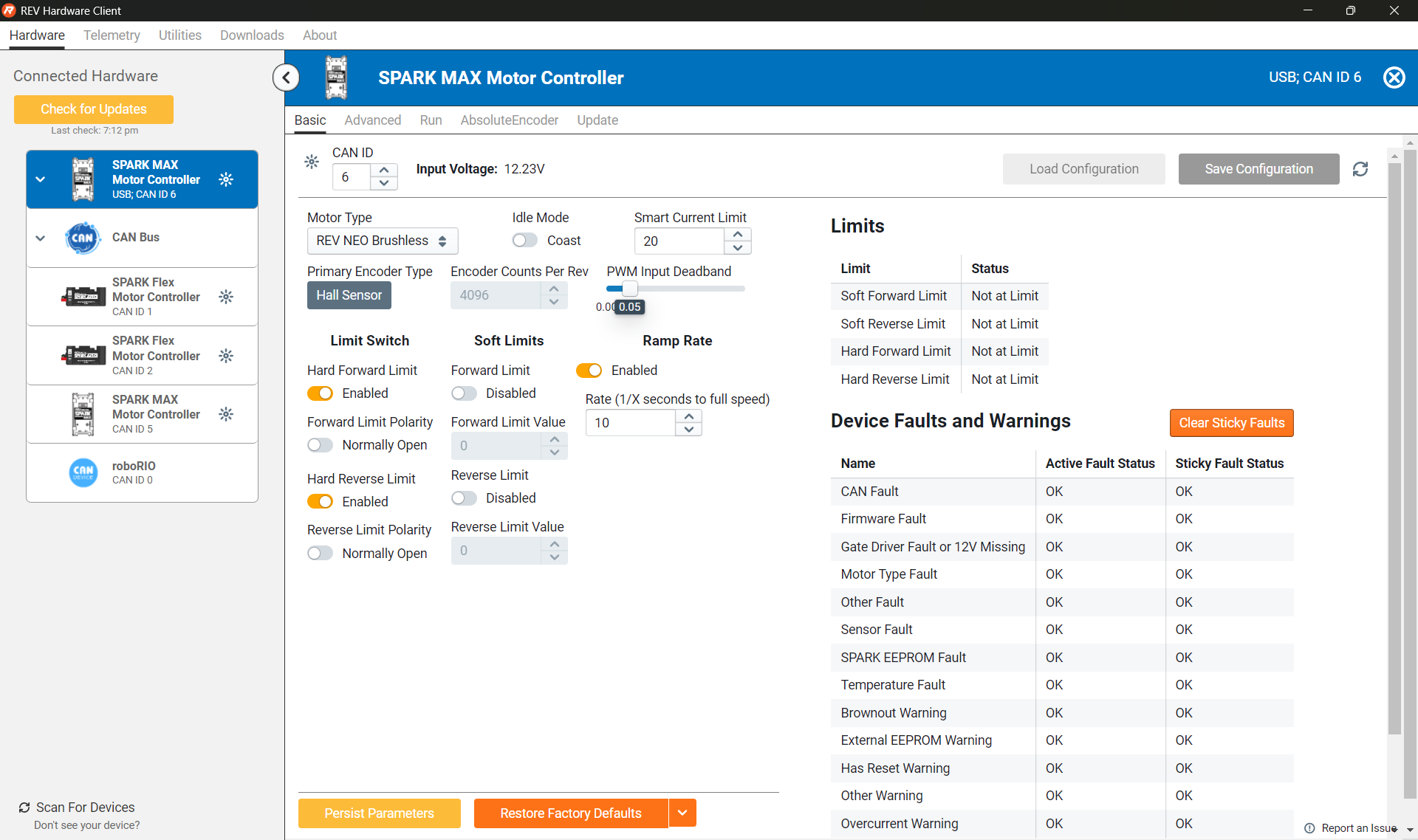This screenshot has width=1418, height=840.
Task: Open the Run tab
Action: tap(431, 120)
